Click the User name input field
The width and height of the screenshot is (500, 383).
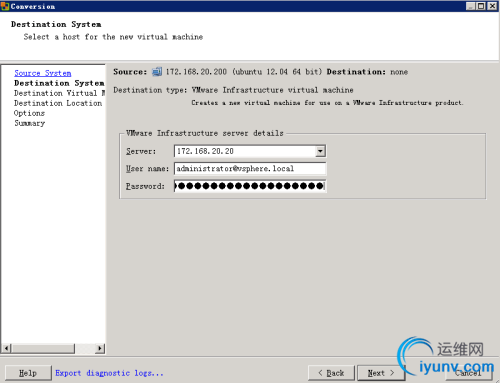(x=250, y=169)
